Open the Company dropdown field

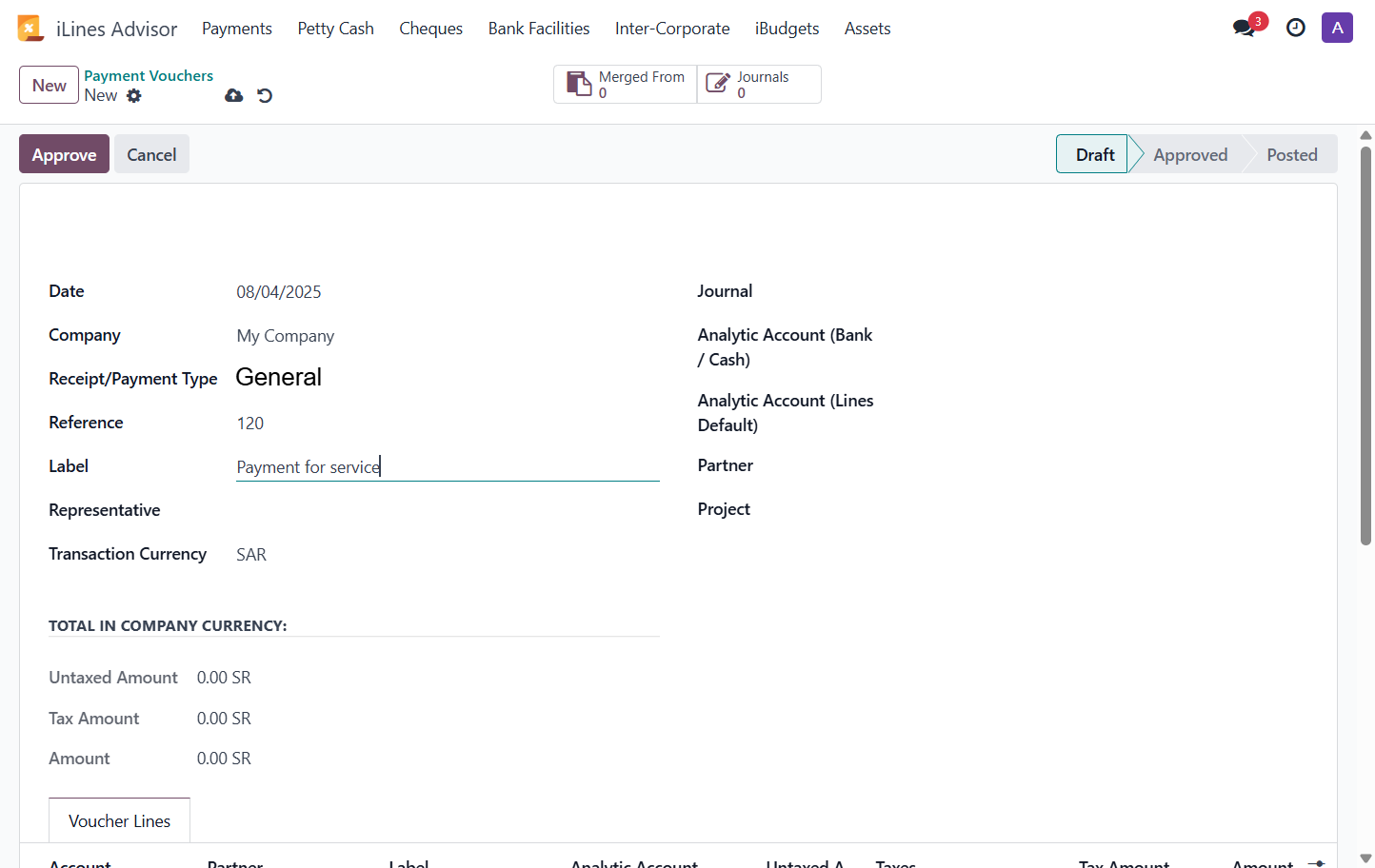[x=448, y=336]
